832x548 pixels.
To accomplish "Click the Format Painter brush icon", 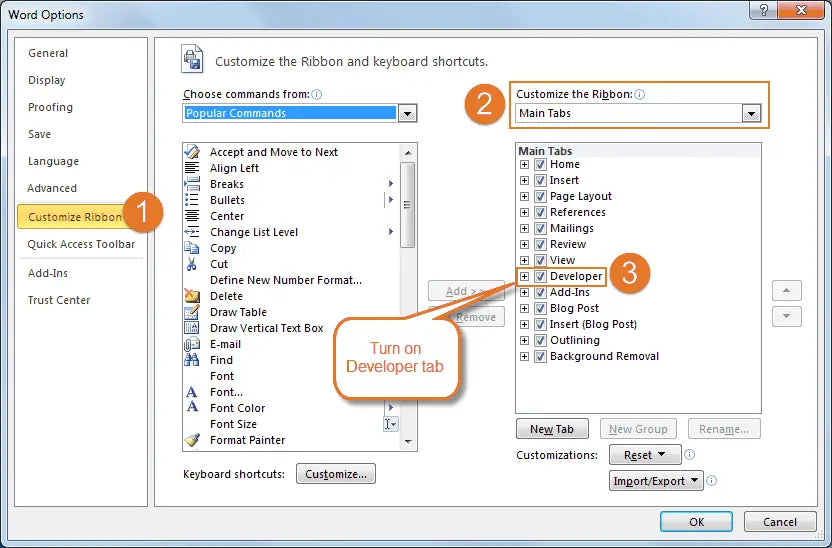I will tap(192, 440).
